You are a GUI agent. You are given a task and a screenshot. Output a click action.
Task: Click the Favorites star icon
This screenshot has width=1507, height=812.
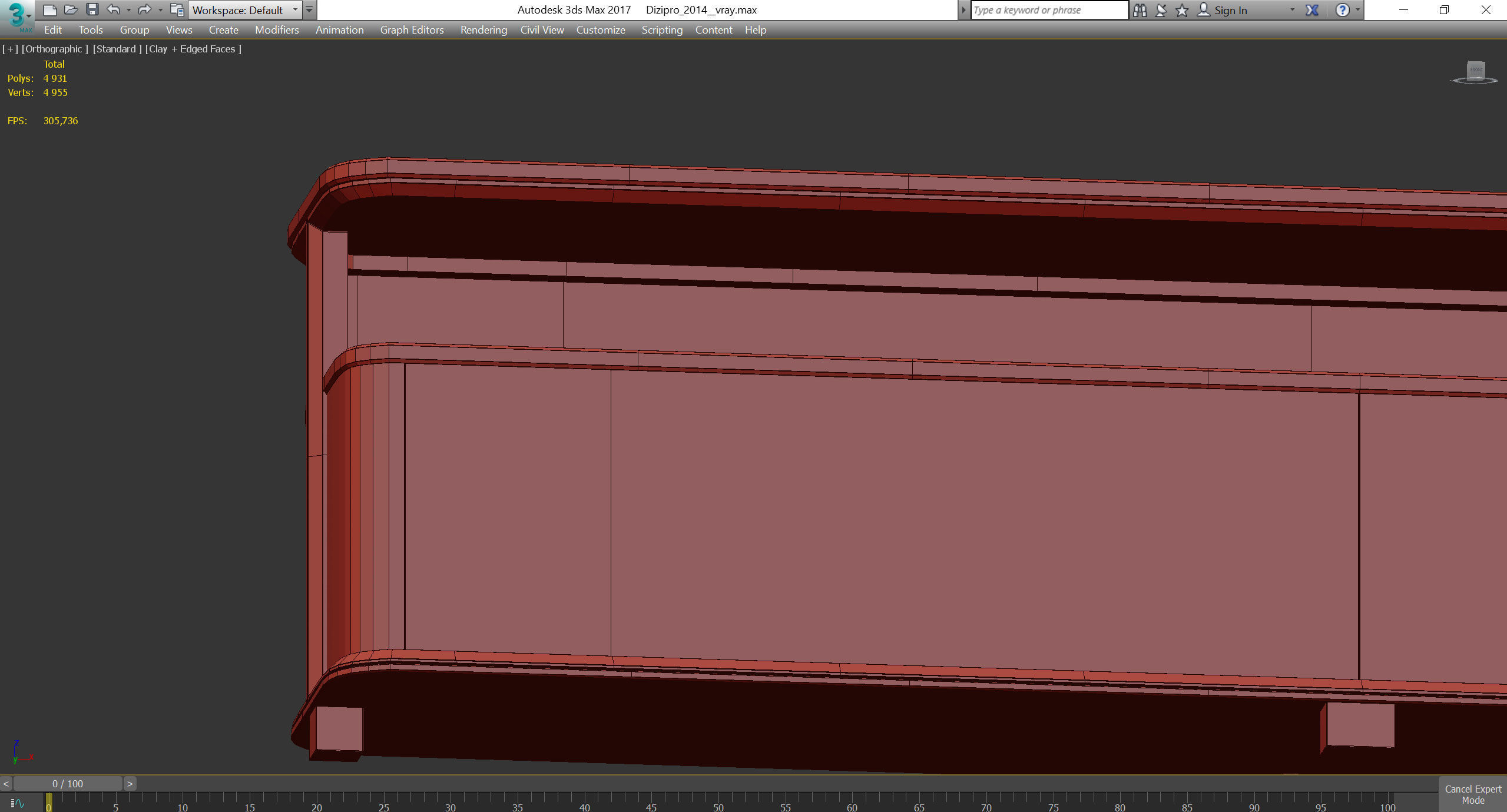(1182, 10)
